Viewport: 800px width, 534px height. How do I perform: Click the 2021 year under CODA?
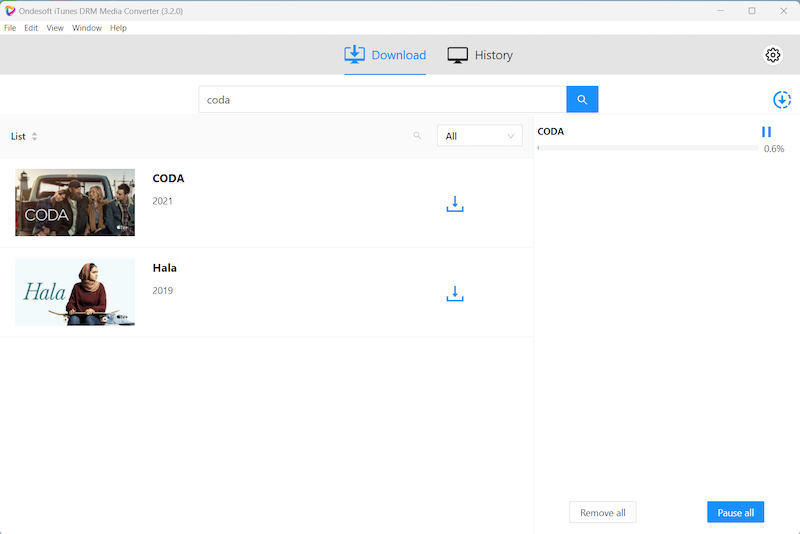coord(162,201)
